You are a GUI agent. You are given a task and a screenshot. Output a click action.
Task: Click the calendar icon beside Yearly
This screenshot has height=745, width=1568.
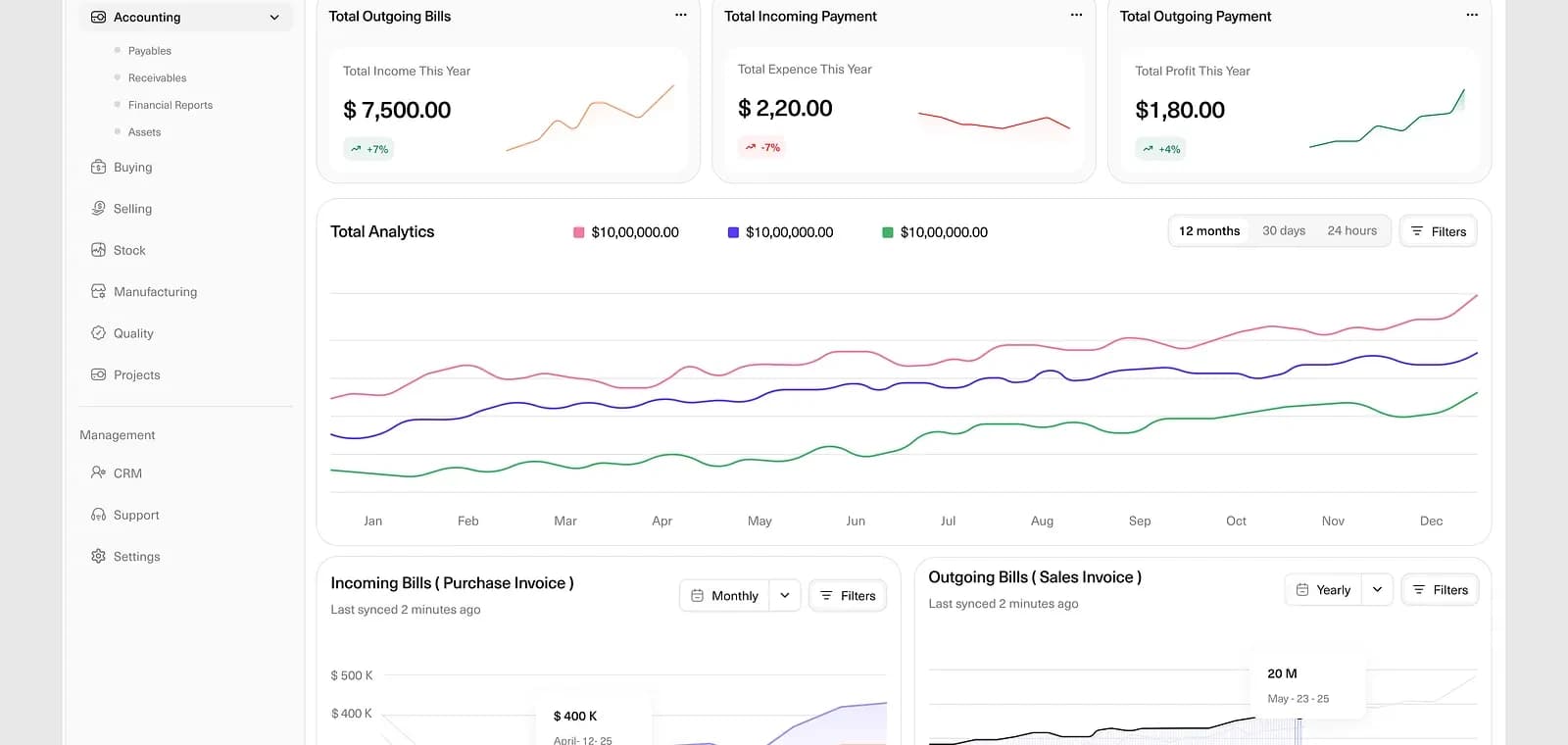pyautogui.click(x=1302, y=590)
